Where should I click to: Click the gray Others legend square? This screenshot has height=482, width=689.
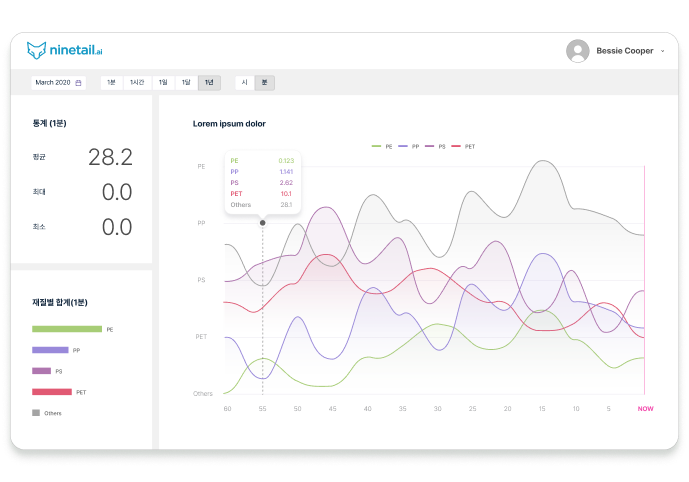click(36, 412)
